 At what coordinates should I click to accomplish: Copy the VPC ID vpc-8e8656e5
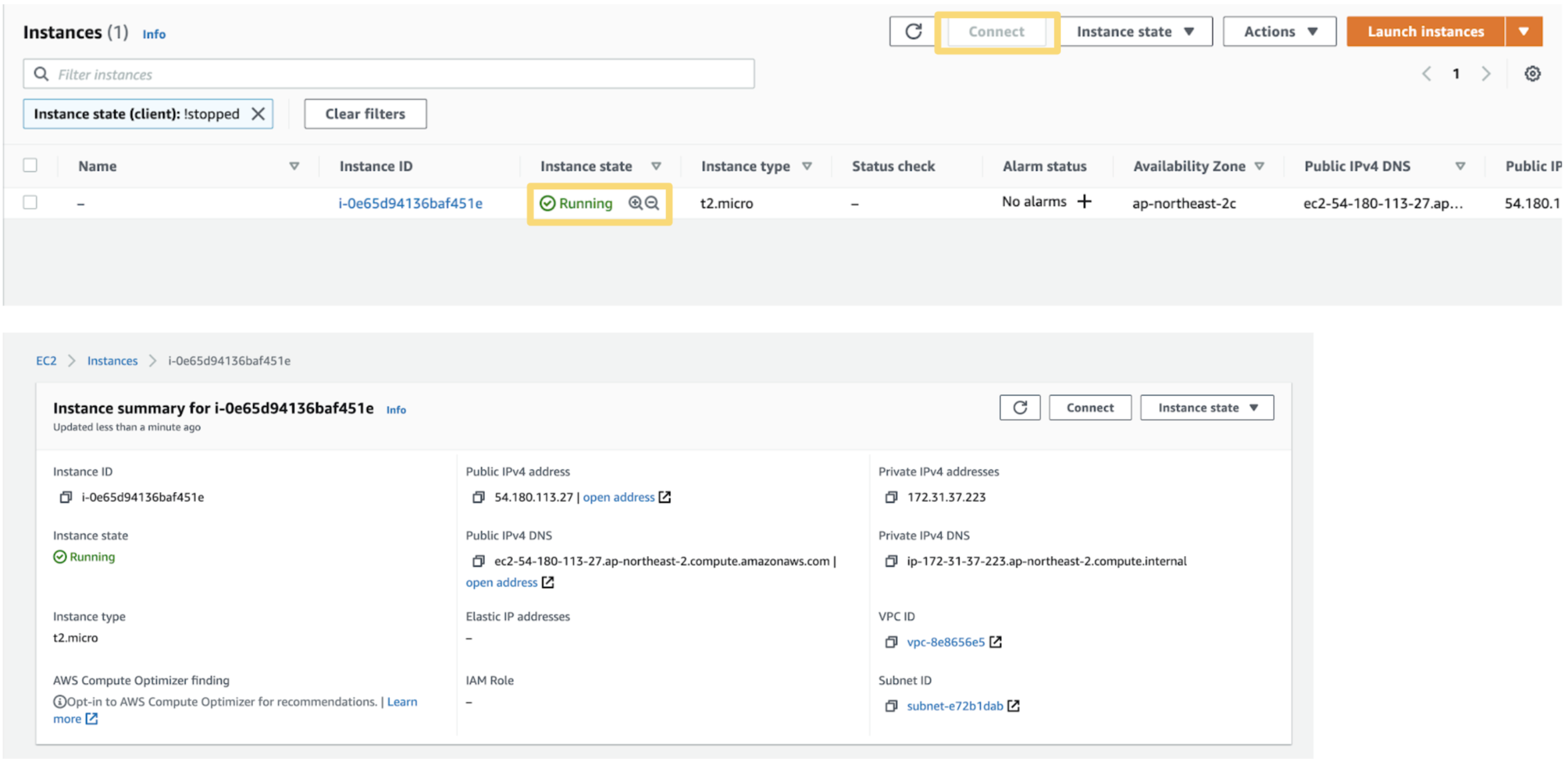click(x=891, y=642)
